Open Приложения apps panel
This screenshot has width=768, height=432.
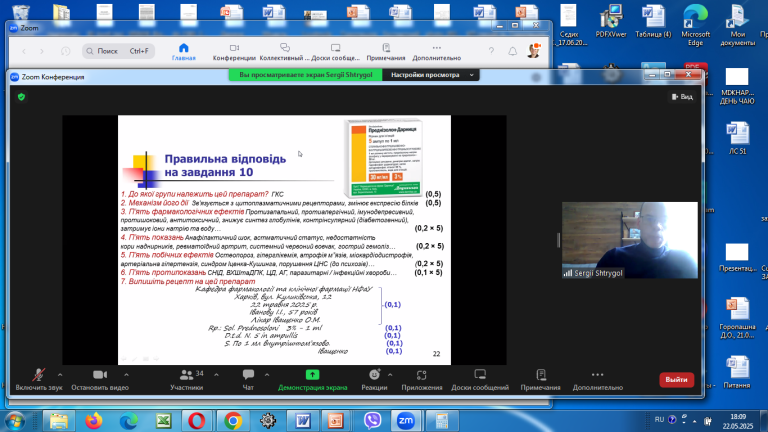[422, 380]
